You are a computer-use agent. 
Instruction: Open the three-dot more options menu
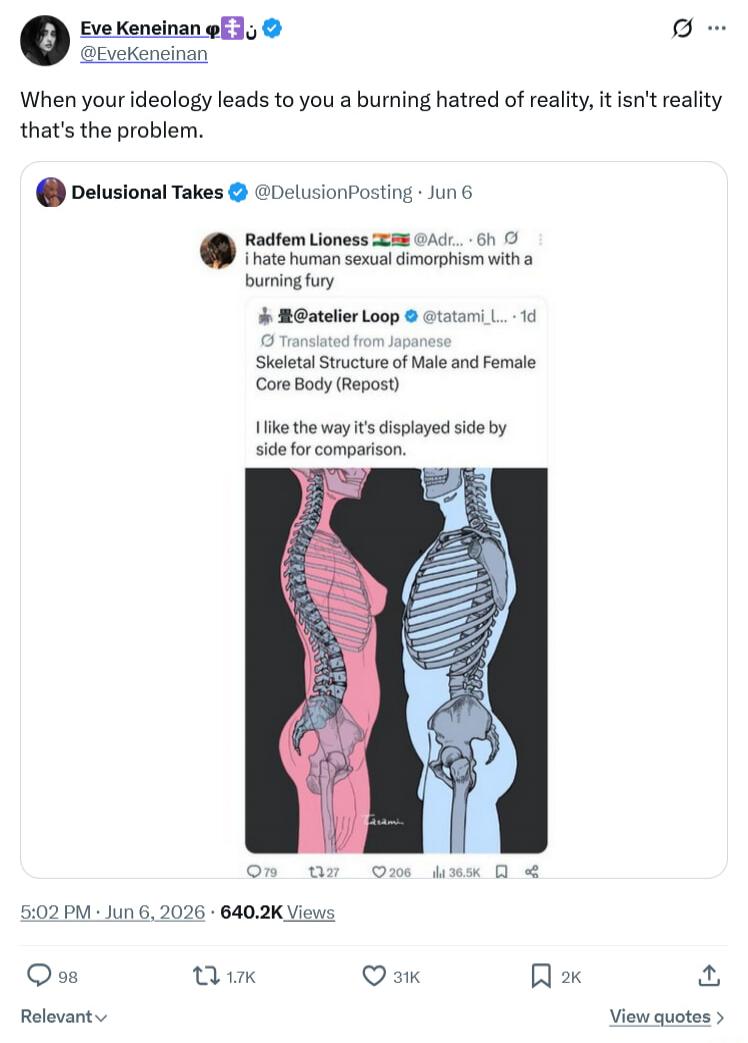coord(717,29)
